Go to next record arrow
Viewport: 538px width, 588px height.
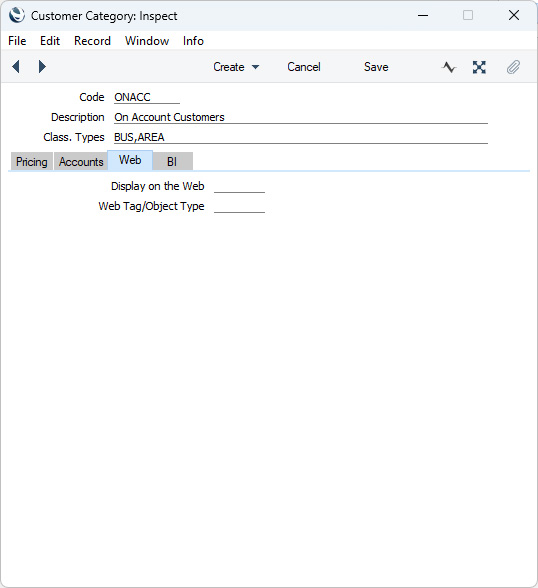42,67
